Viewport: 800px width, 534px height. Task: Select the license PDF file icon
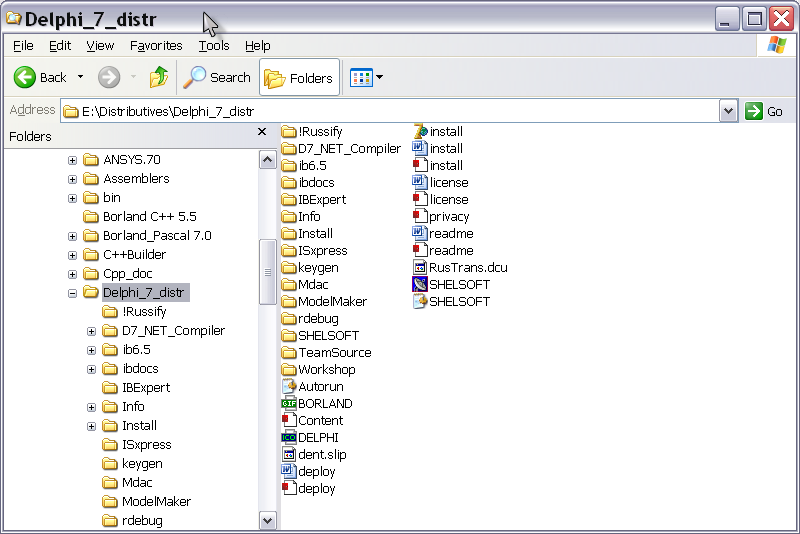tap(420, 199)
